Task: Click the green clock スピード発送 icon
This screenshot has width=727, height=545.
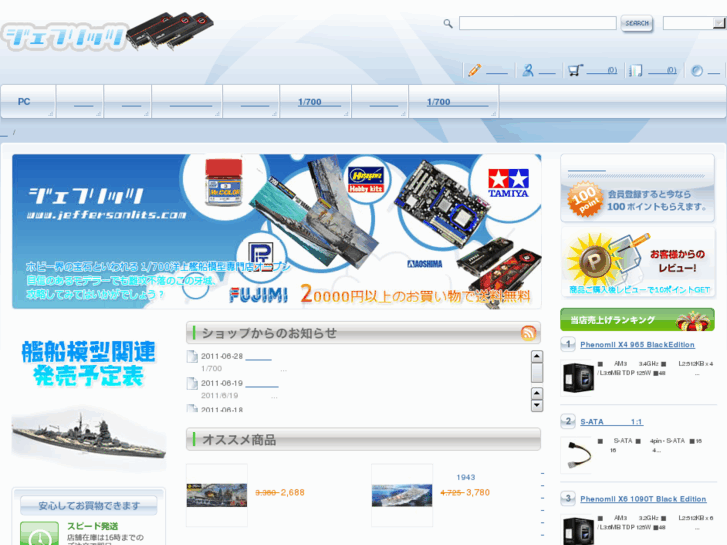Action: pyautogui.click(x=39, y=533)
